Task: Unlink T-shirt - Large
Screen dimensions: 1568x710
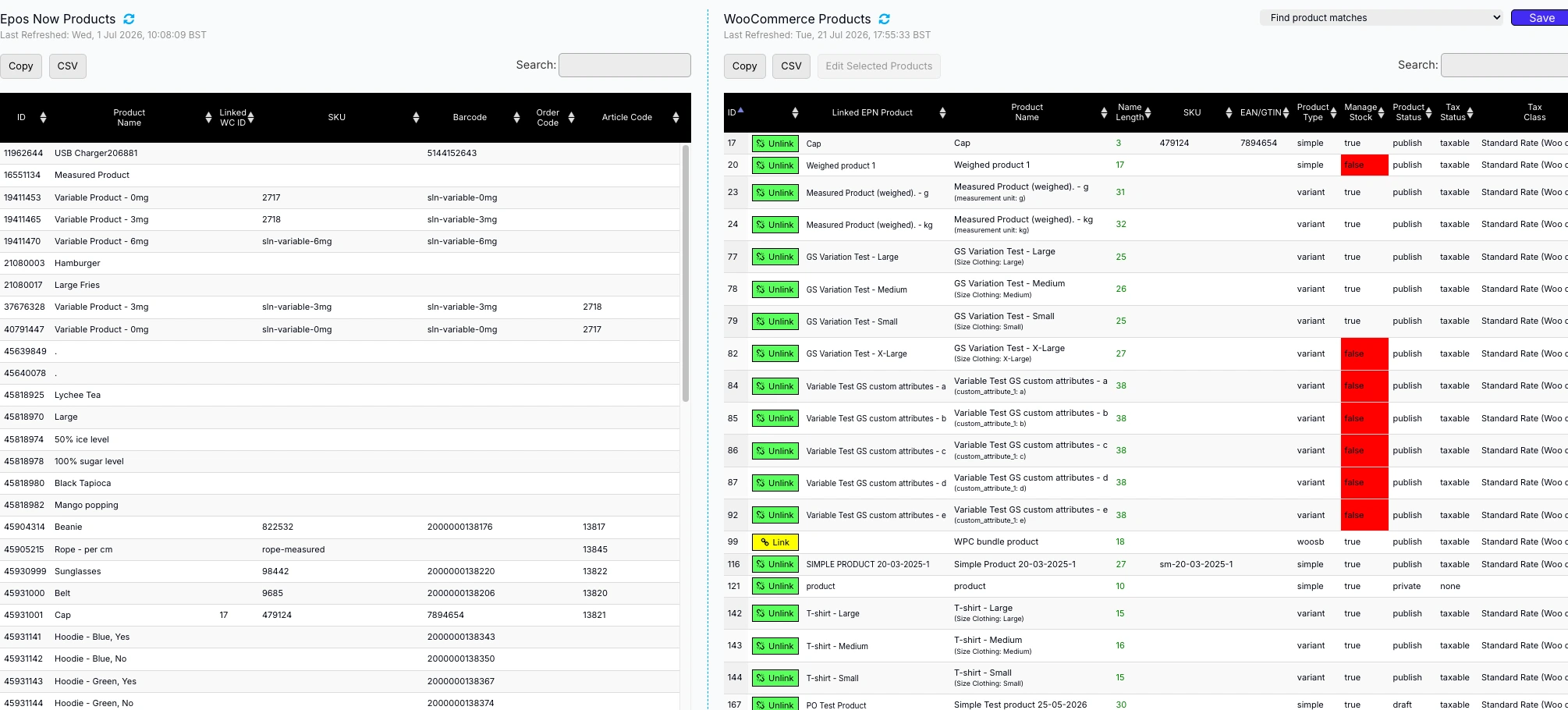Action: coord(775,613)
